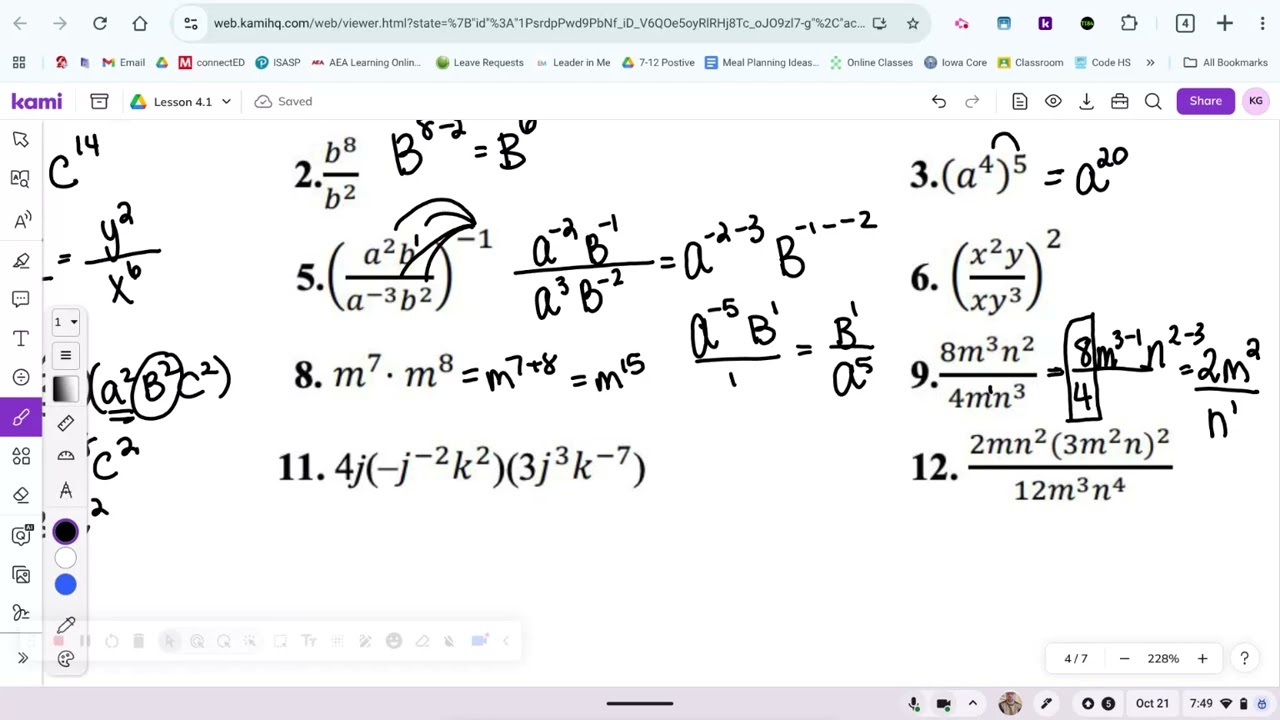Zoom out with the minus button
Screen dimensions: 1280x720
pyautogui.click(x=1124, y=658)
